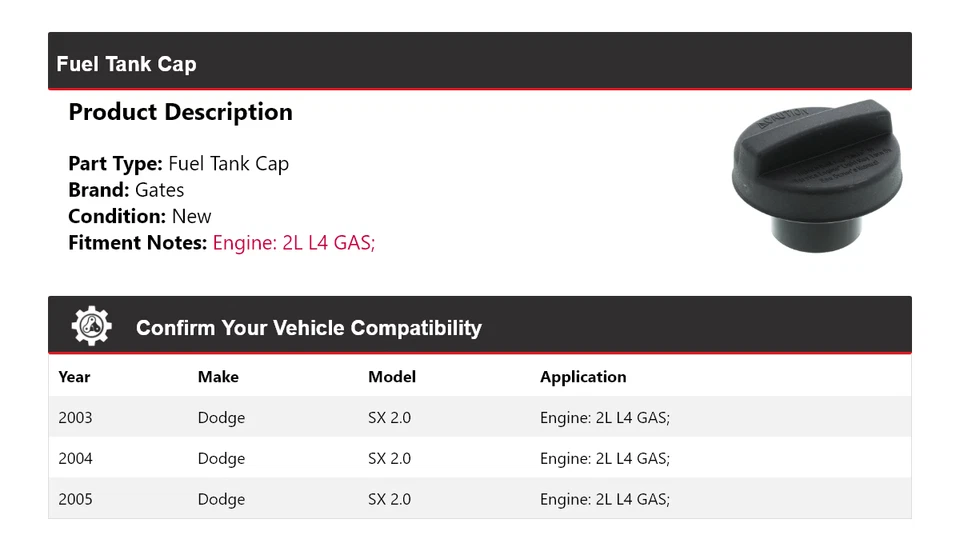Select the Application column header
960x551 pixels.
pos(583,377)
